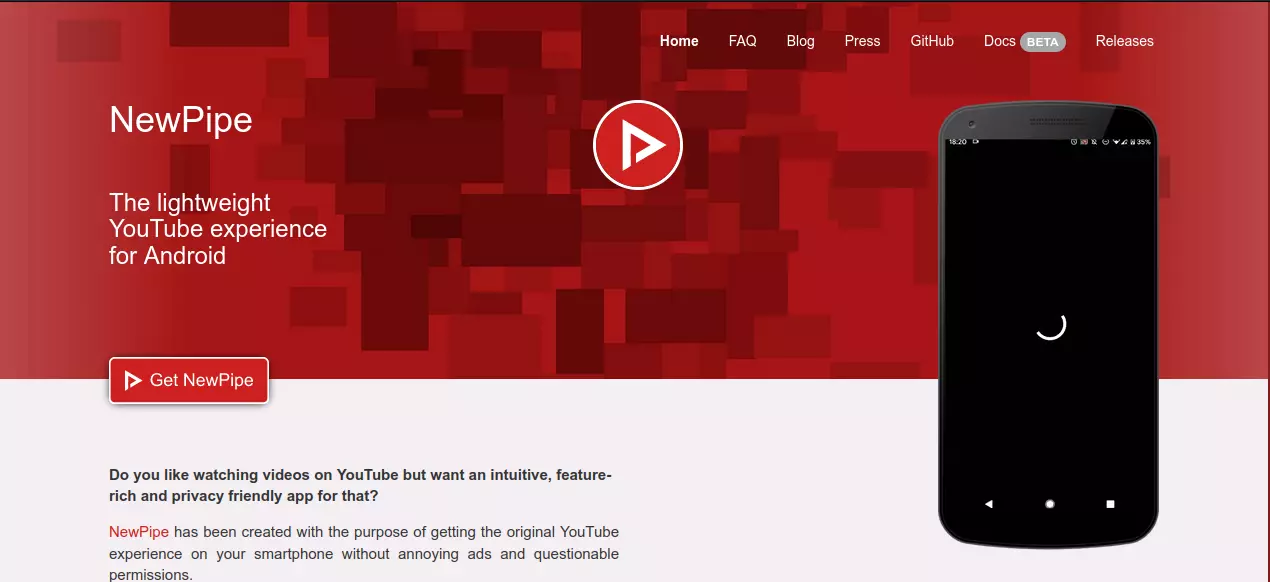Click the Get NewPipe button
The width and height of the screenshot is (1270, 582).
(189, 380)
